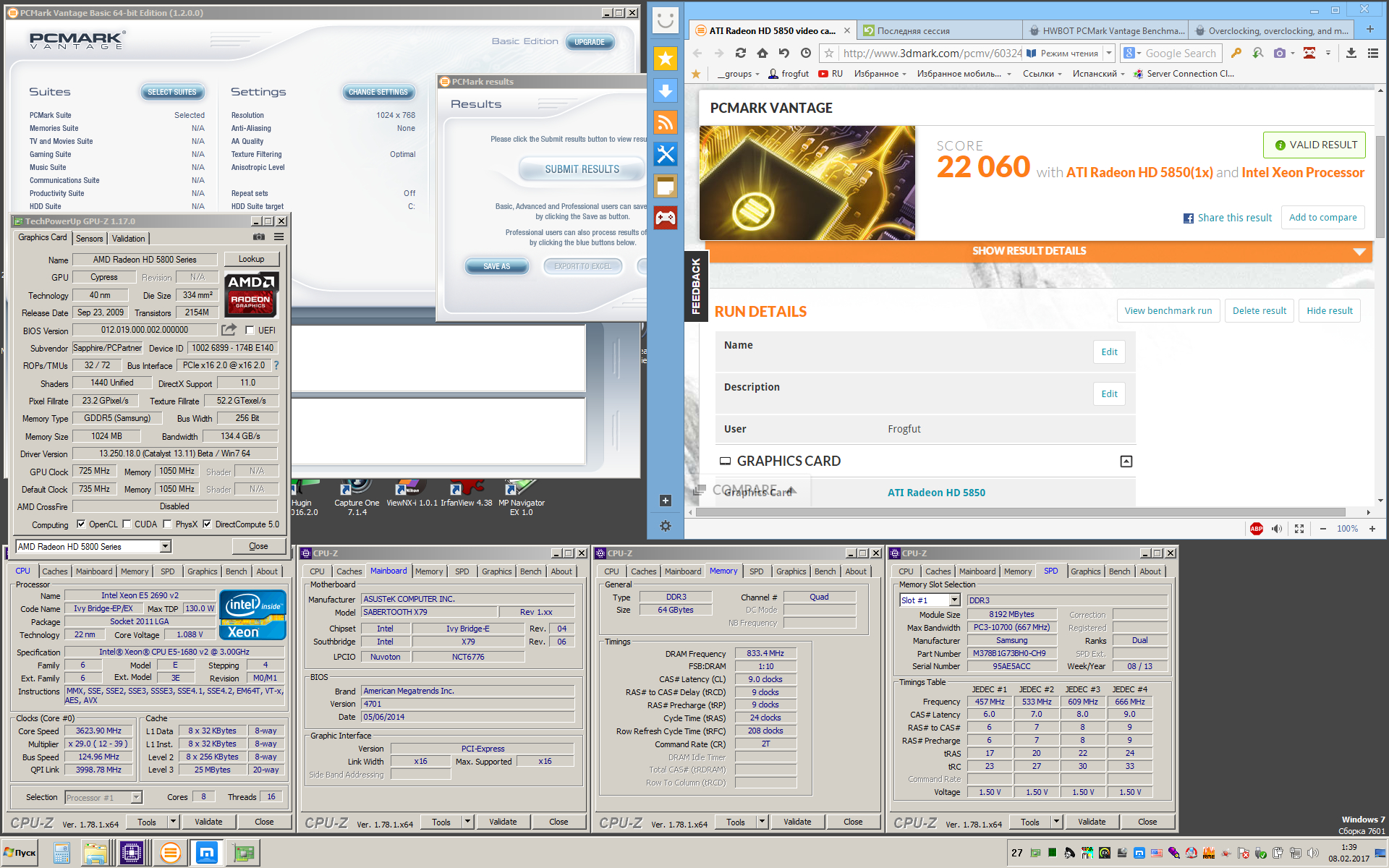Image resolution: width=1389 pixels, height=868 pixels.
Task: Open the browser main menu icon
Action: coord(1372,53)
